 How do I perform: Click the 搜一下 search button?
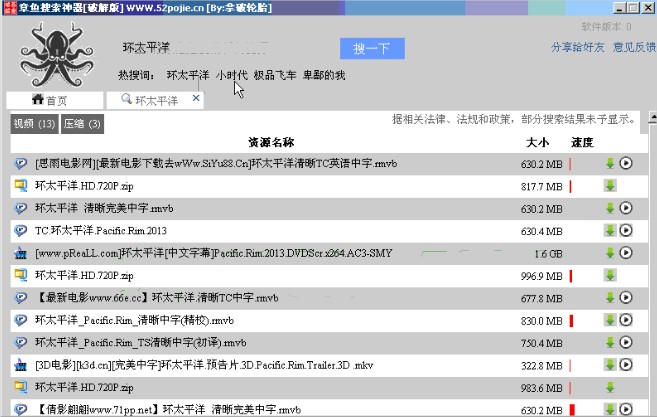pyautogui.click(x=372, y=49)
